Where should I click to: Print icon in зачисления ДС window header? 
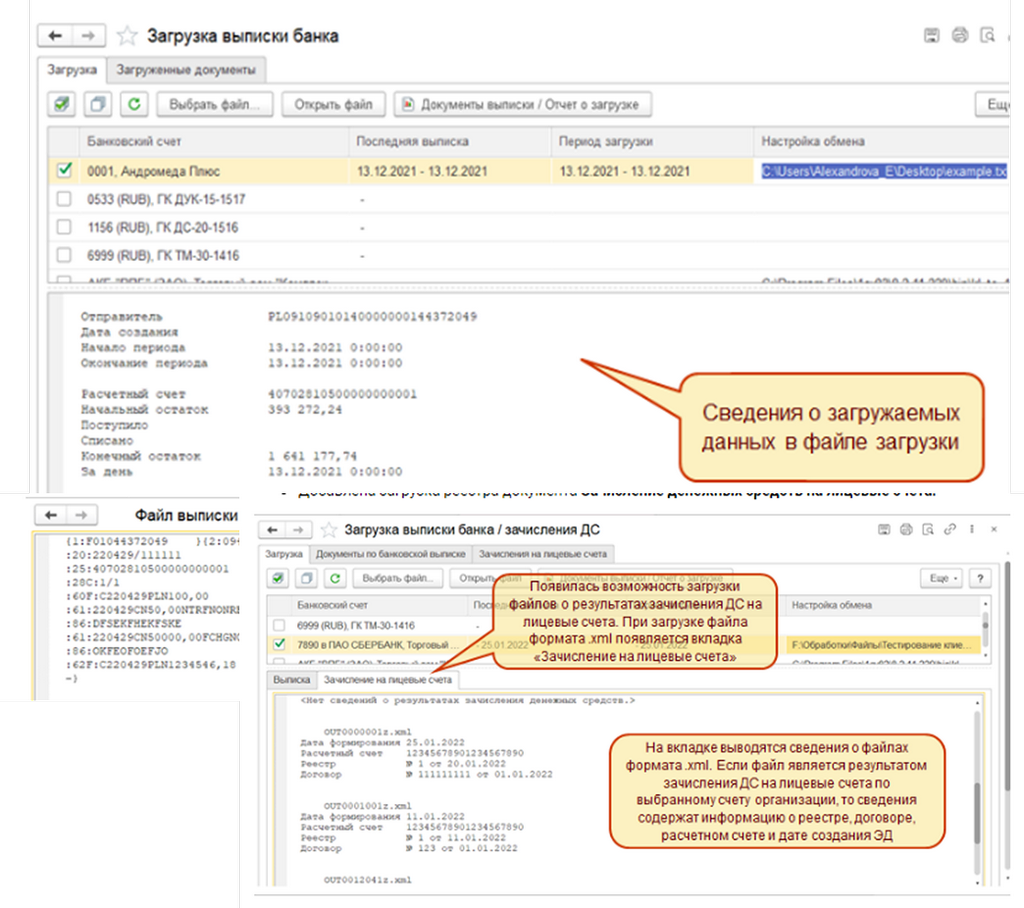click(x=906, y=530)
